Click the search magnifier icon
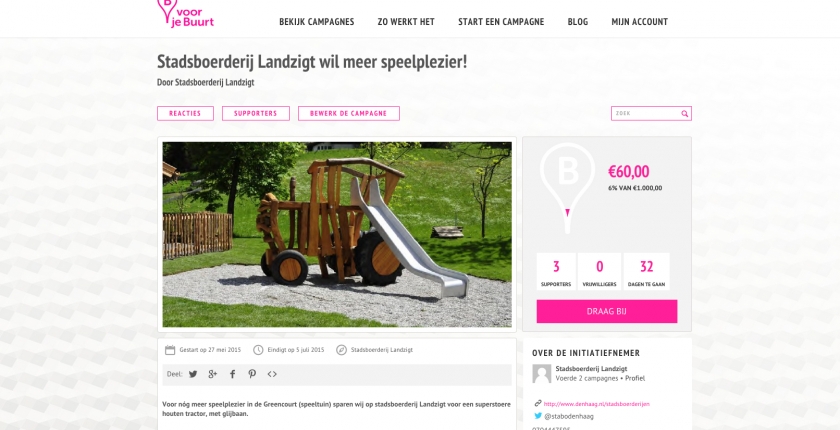Image resolution: width=840 pixels, height=430 pixels. tap(685, 114)
